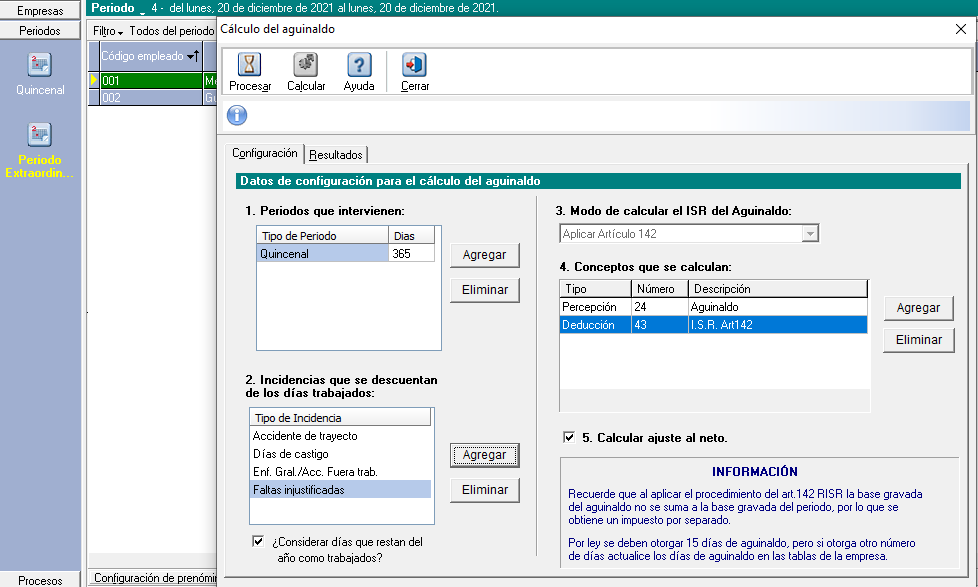Click Agregar for incidences list
Viewport: 978px width, 587px height.
pos(485,455)
